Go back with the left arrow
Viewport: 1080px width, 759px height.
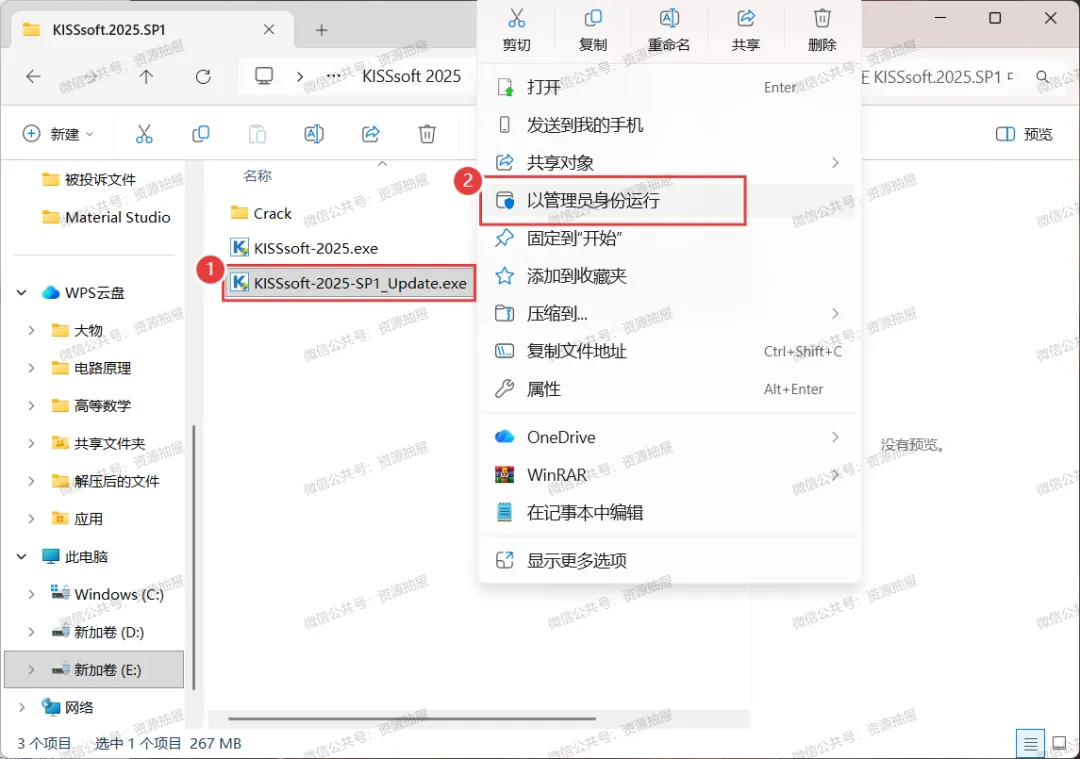coord(33,76)
